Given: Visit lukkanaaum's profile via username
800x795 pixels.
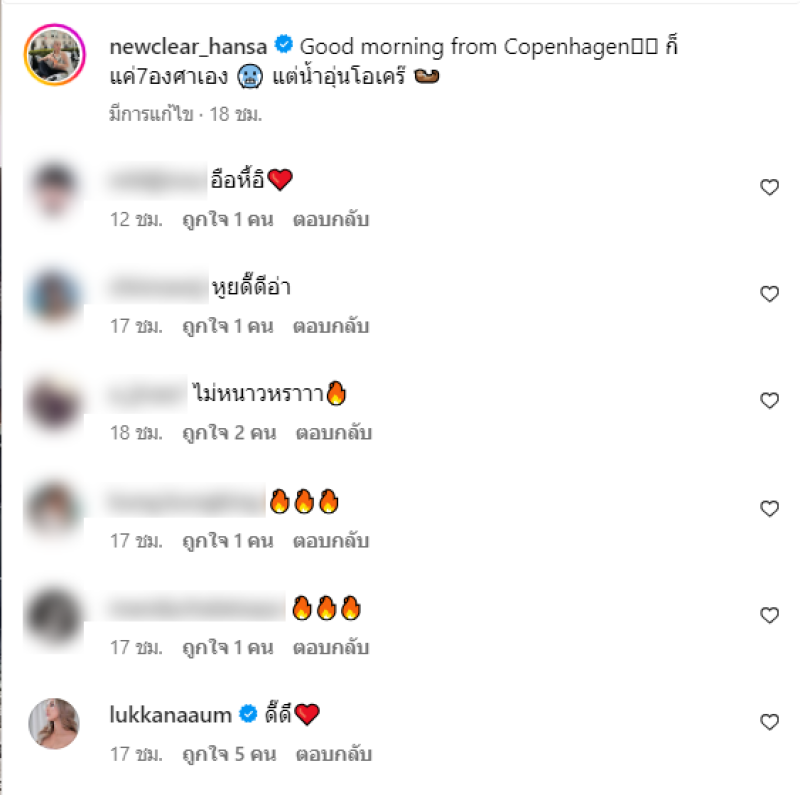Looking at the screenshot, I should click(170, 714).
